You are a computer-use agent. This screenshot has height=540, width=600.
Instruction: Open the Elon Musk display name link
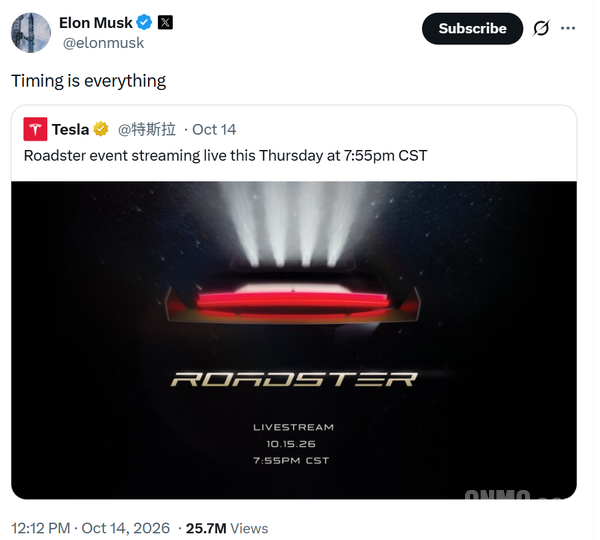pos(96,23)
